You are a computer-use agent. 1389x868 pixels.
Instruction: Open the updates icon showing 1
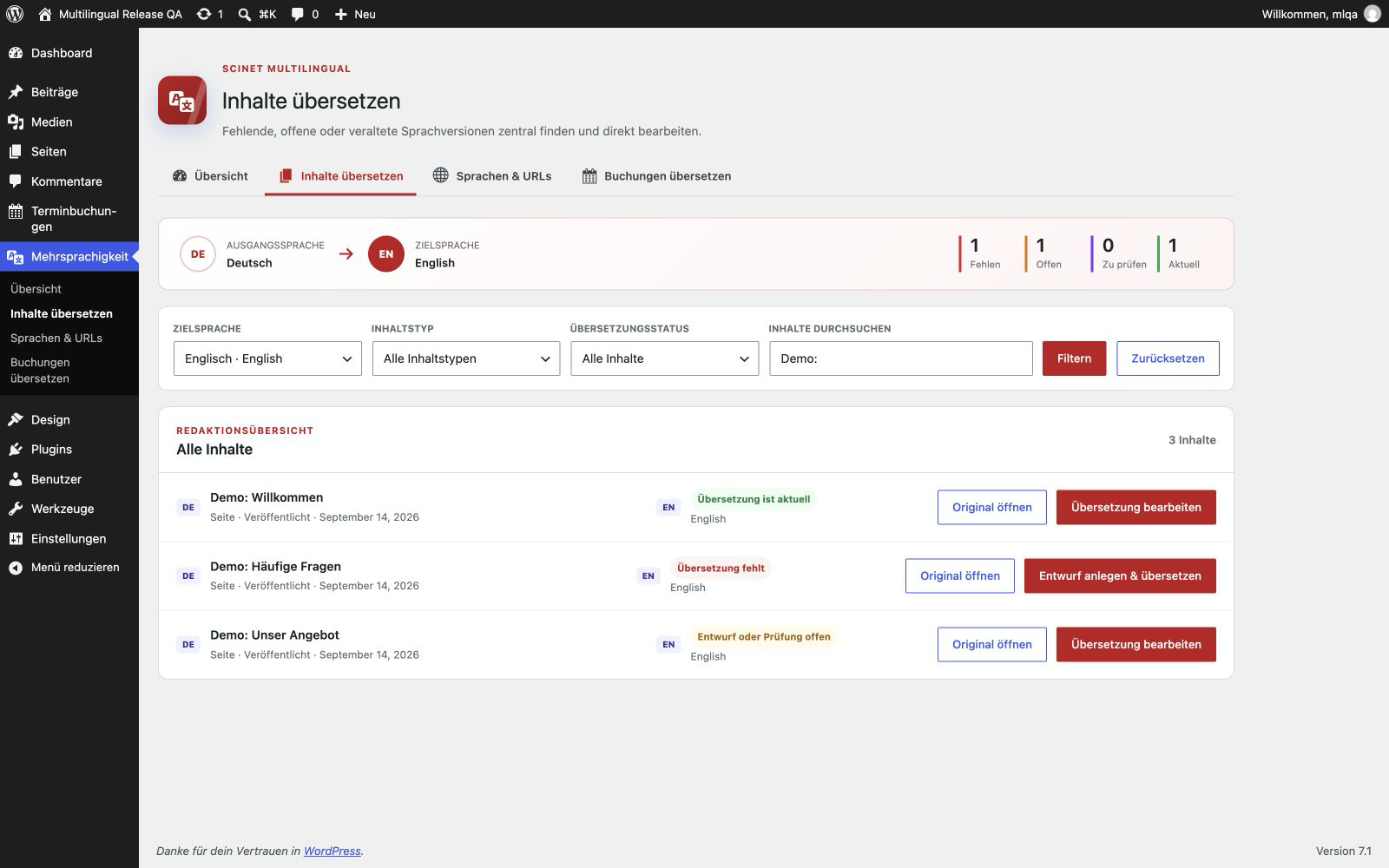pyautogui.click(x=210, y=14)
